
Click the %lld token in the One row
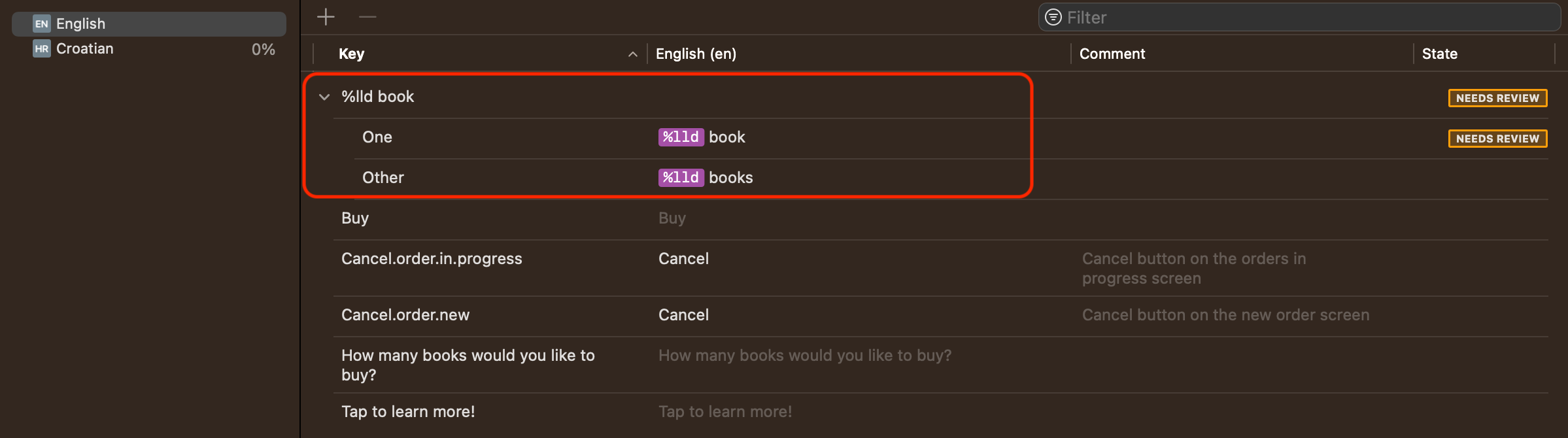click(x=681, y=137)
